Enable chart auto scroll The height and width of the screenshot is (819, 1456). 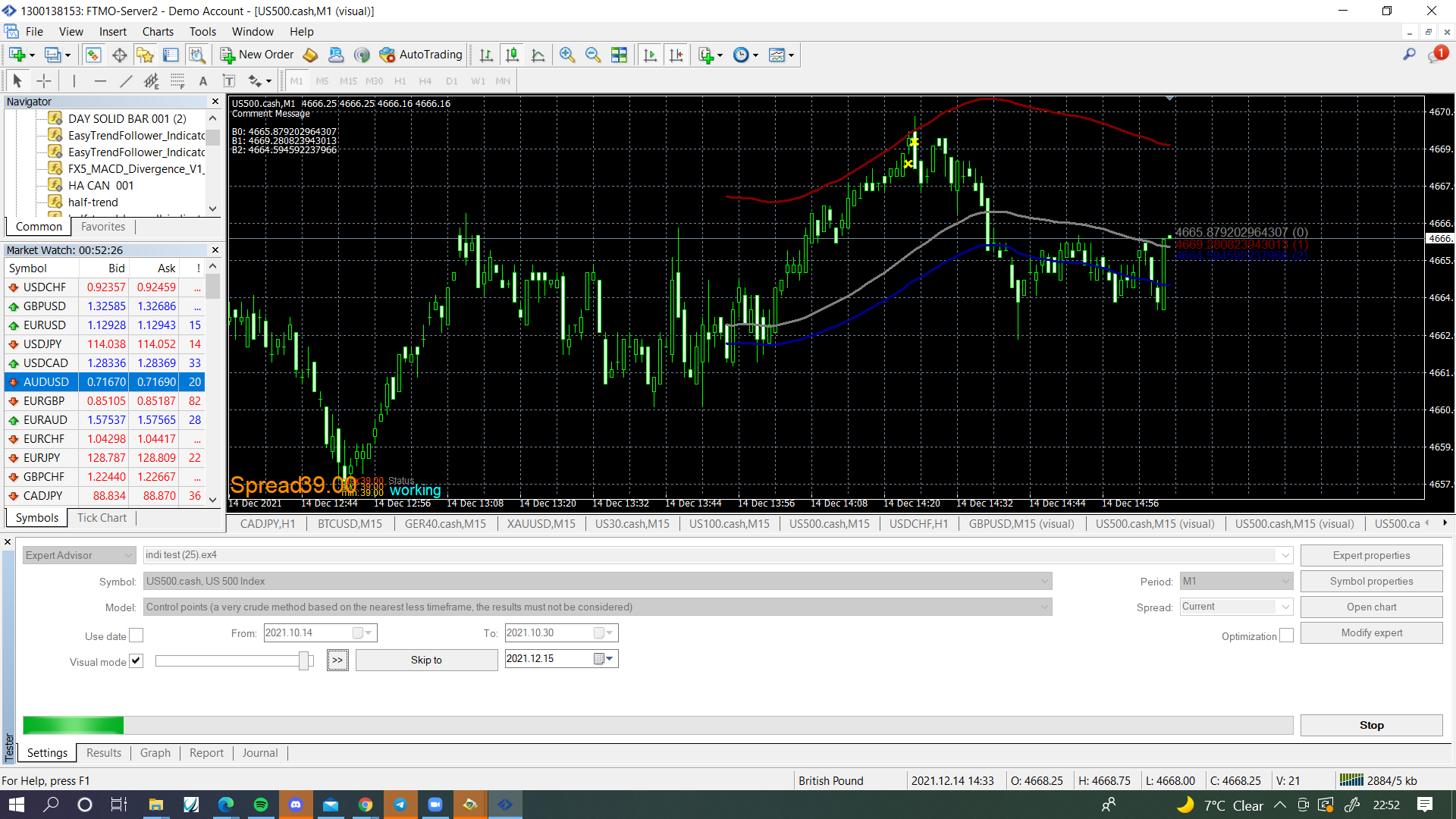[650, 55]
